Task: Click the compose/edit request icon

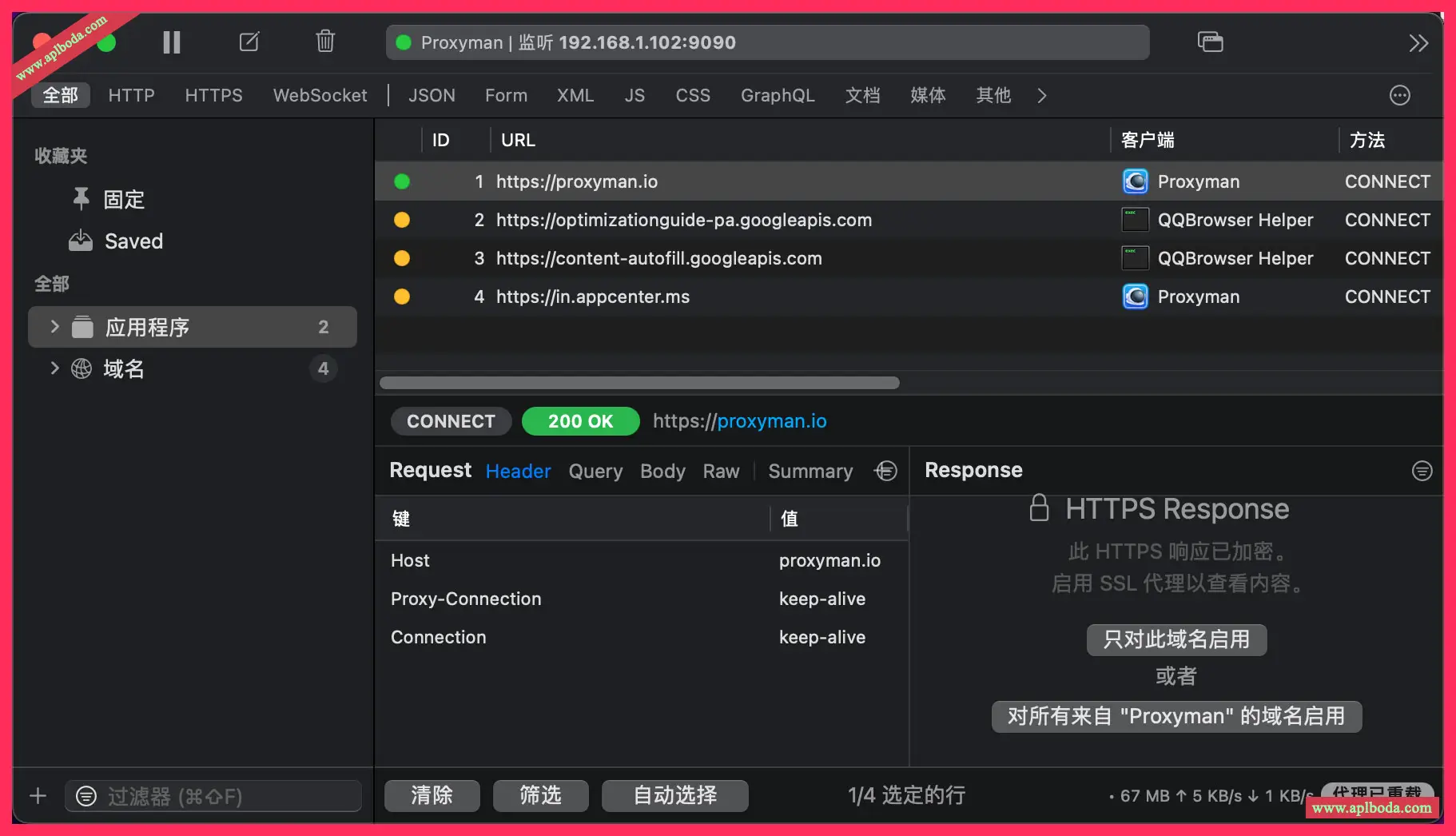Action: 249,42
